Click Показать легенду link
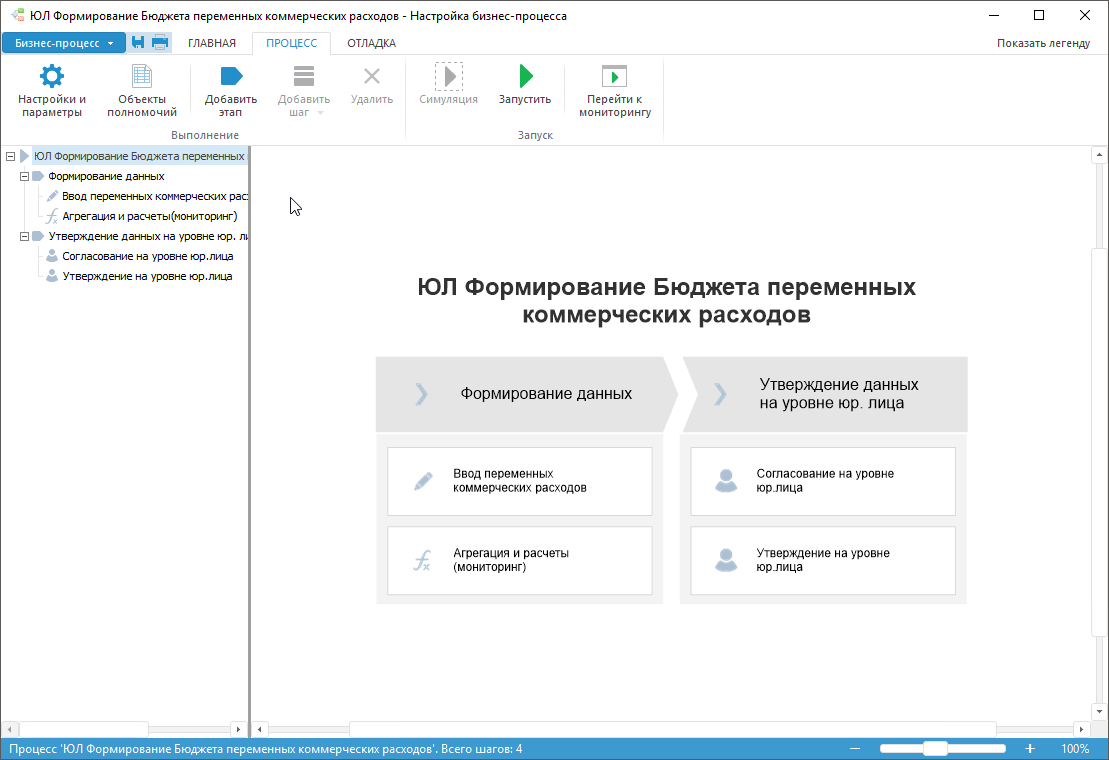 [x=1043, y=43]
